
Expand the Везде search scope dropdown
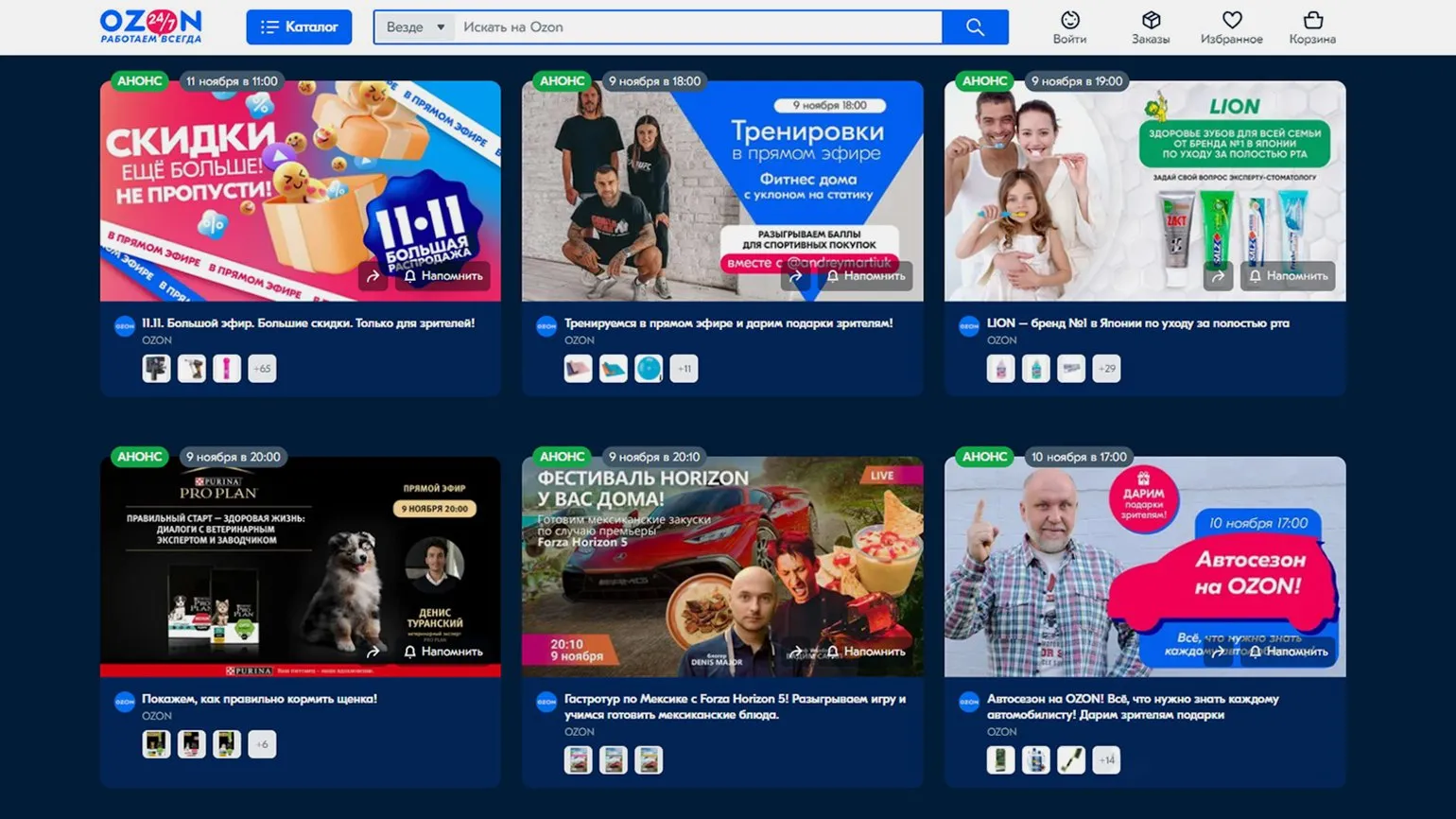[415, 27]
